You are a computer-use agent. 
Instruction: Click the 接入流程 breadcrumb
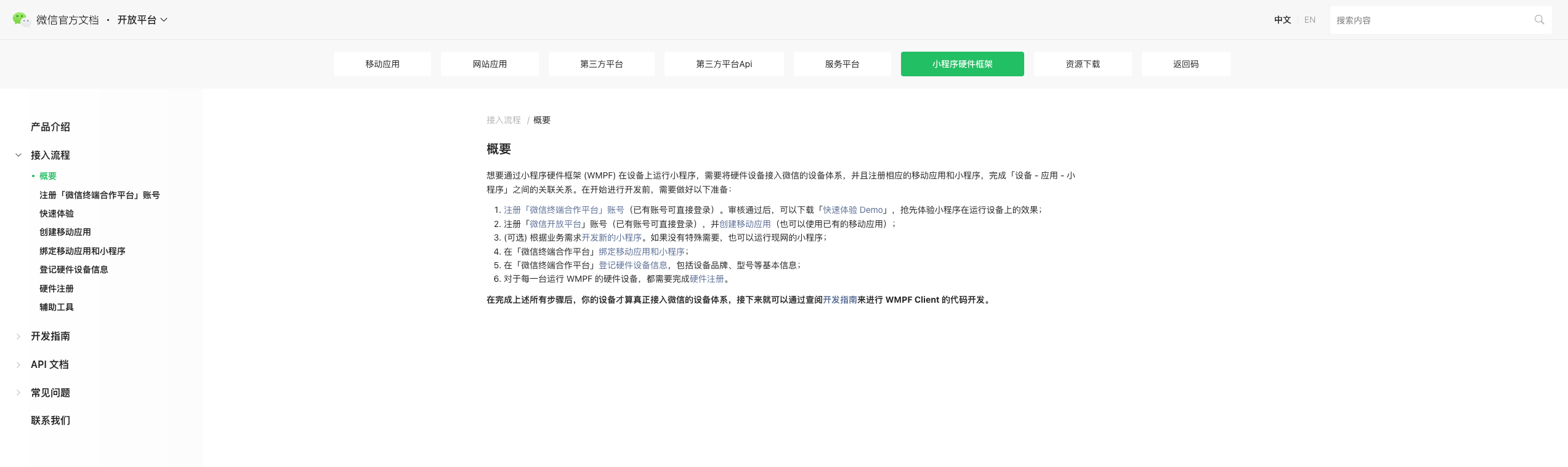tap(504, 120)
